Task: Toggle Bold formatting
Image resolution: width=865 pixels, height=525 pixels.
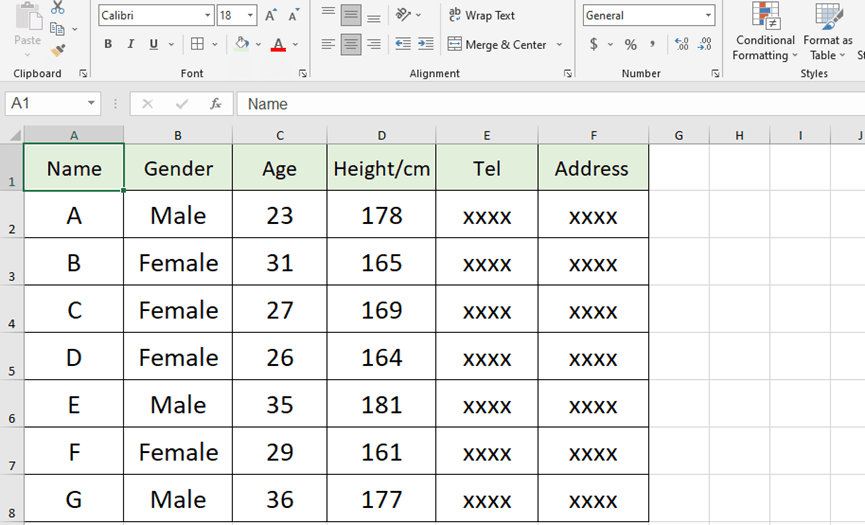Action: 108,44
